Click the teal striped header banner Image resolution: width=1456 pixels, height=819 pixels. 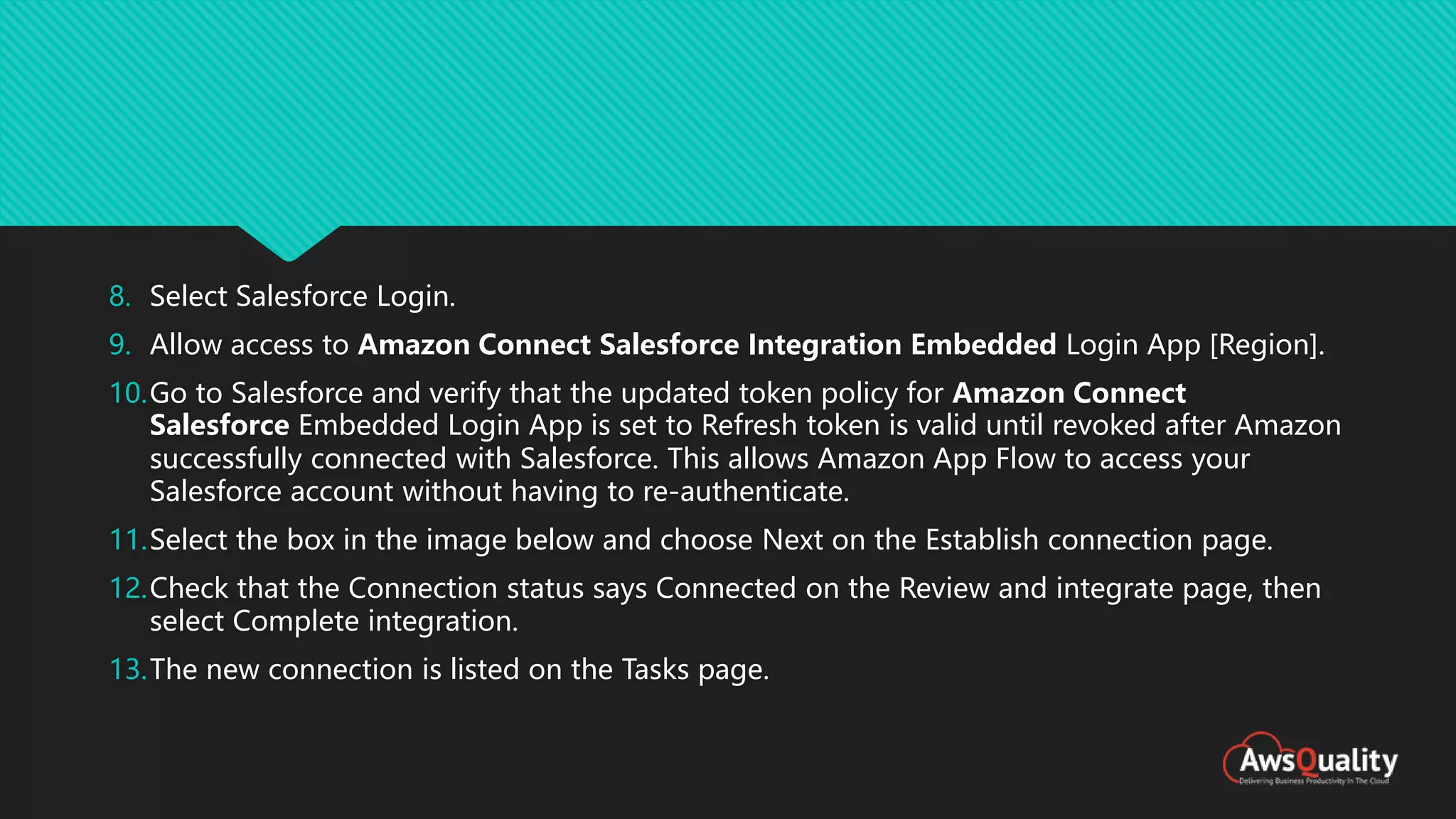728,113
